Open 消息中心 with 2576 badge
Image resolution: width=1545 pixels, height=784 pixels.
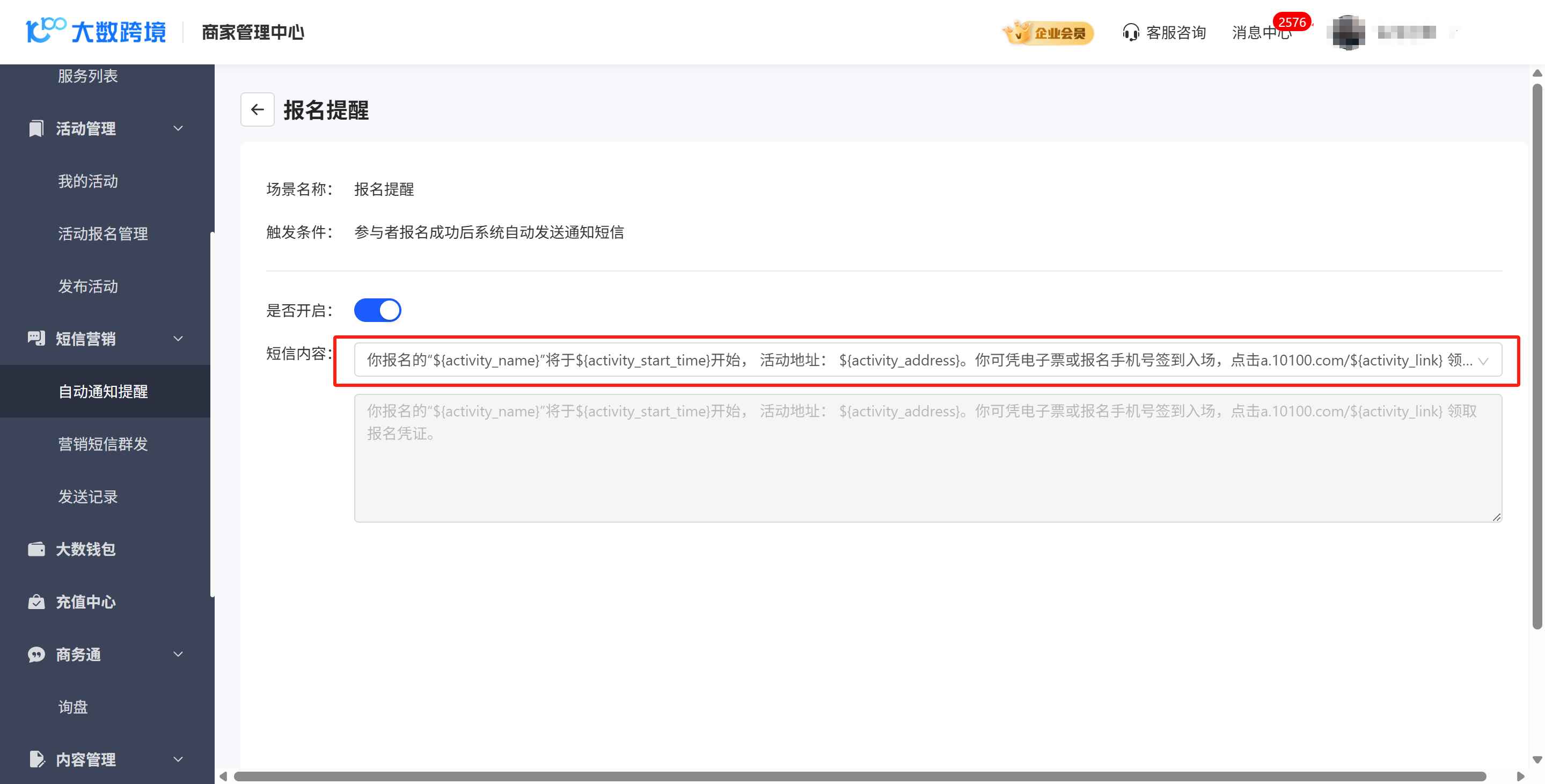(x=1261, y=32)
